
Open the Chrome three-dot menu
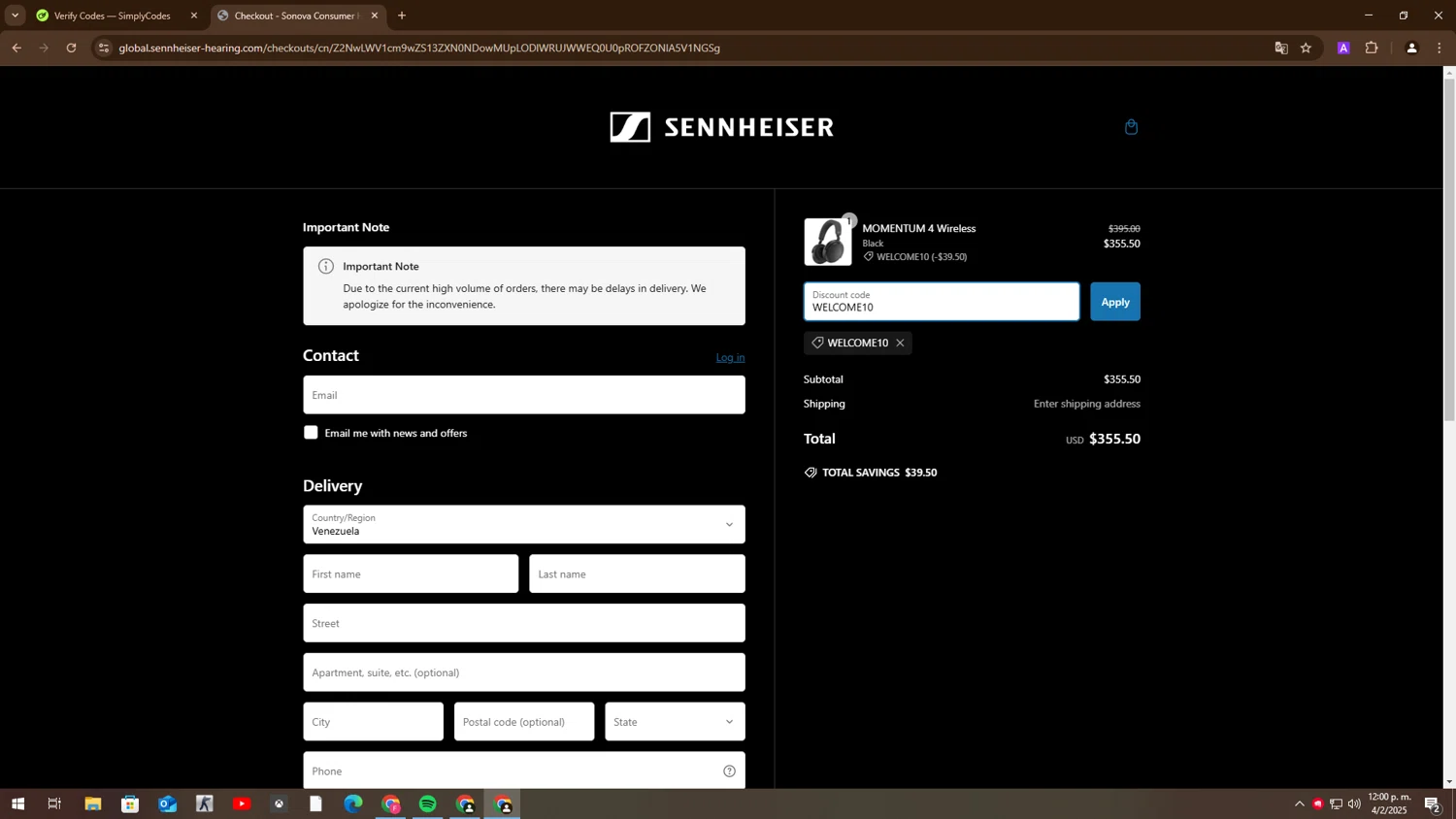coord(1439,48)
